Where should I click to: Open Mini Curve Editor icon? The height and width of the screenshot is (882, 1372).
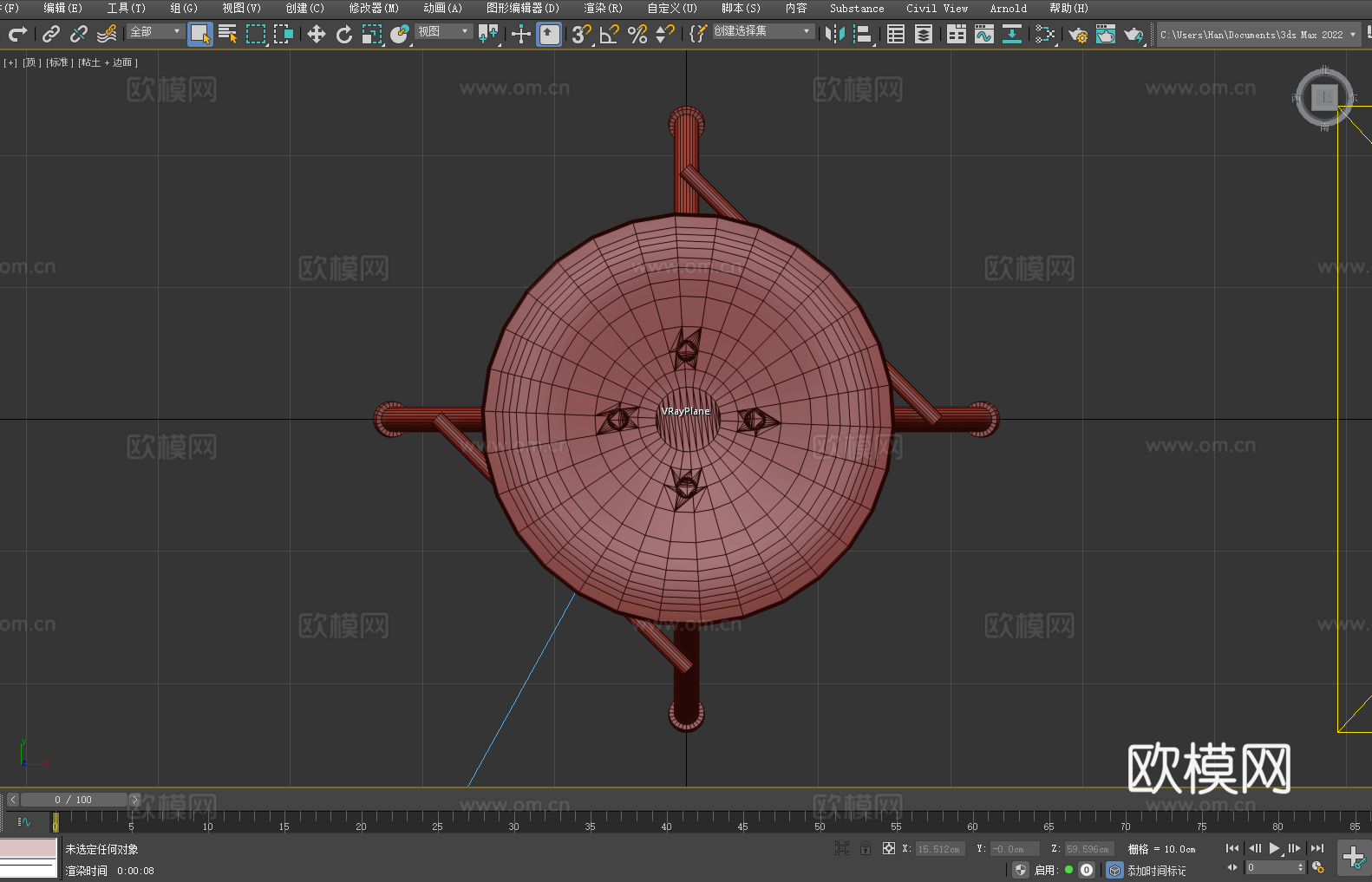tap(24, 821)
